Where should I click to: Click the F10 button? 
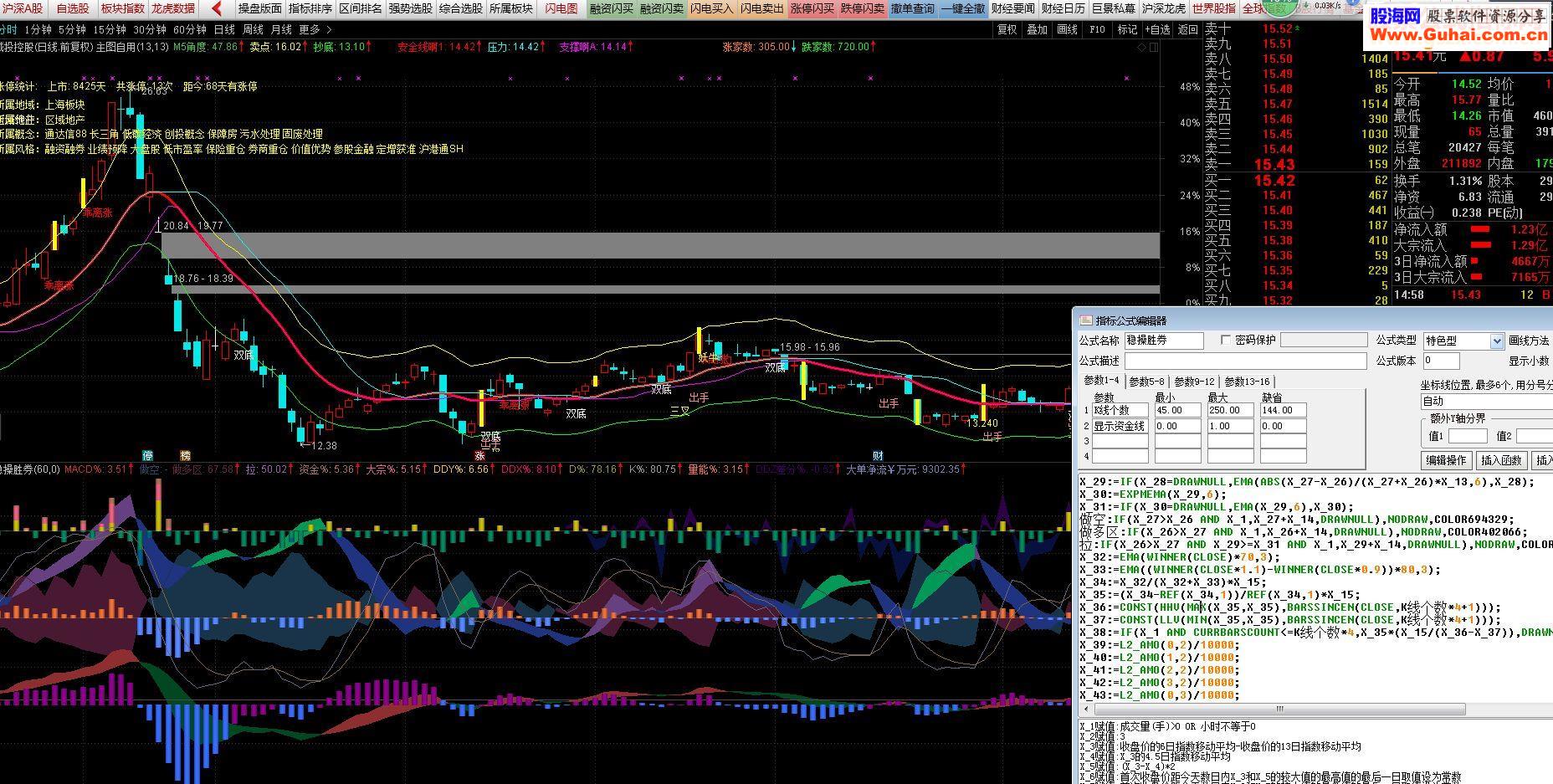coord(1097,29)
